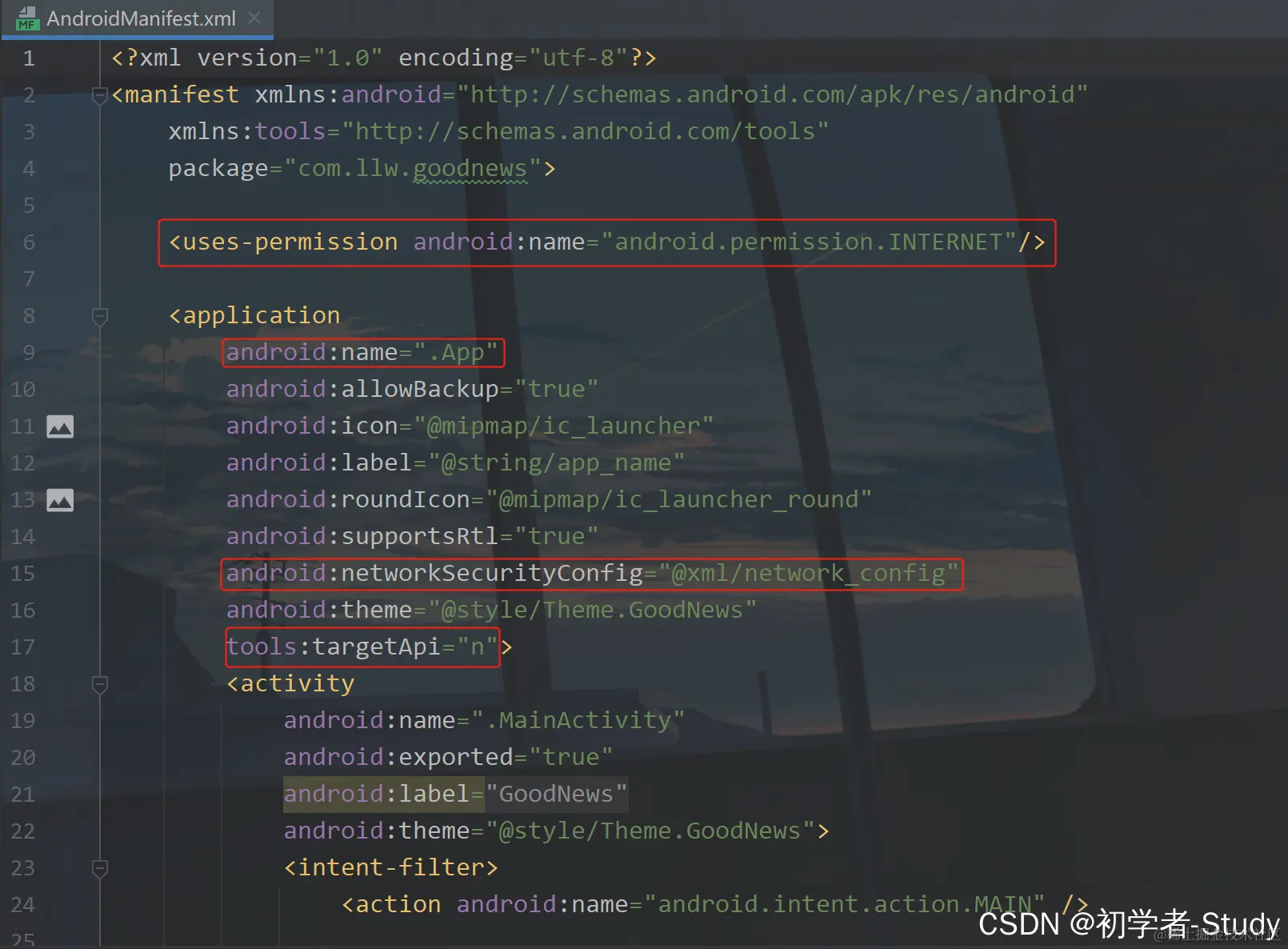Click the networkSecurityConfig attribute
Viewport: 1288px width, 949px height.
tap(592, 574)
